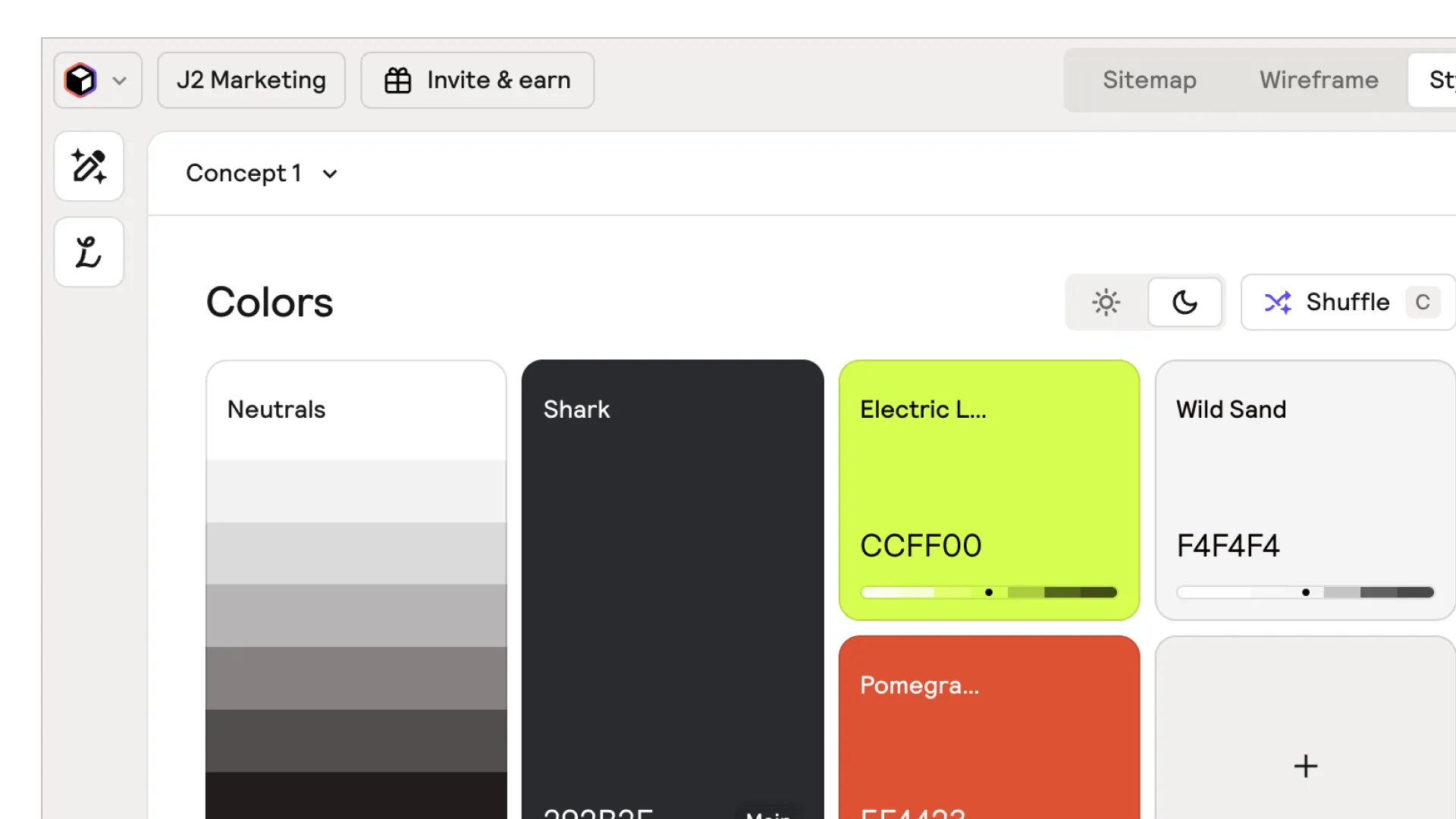This screenshot has width=1456, height=819.
Task: Open the Sitemap tab
Action: 1150,80
